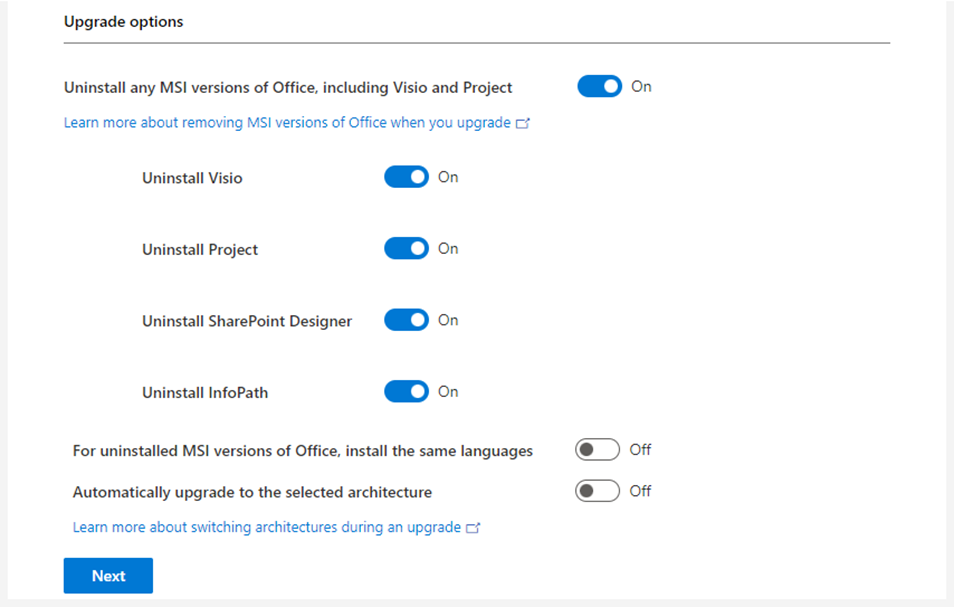Image resolution: width=954 pixels, height=607 pixels.
Task: Click external-link icon after removing MSI versions link
Action: pos(522,124)
